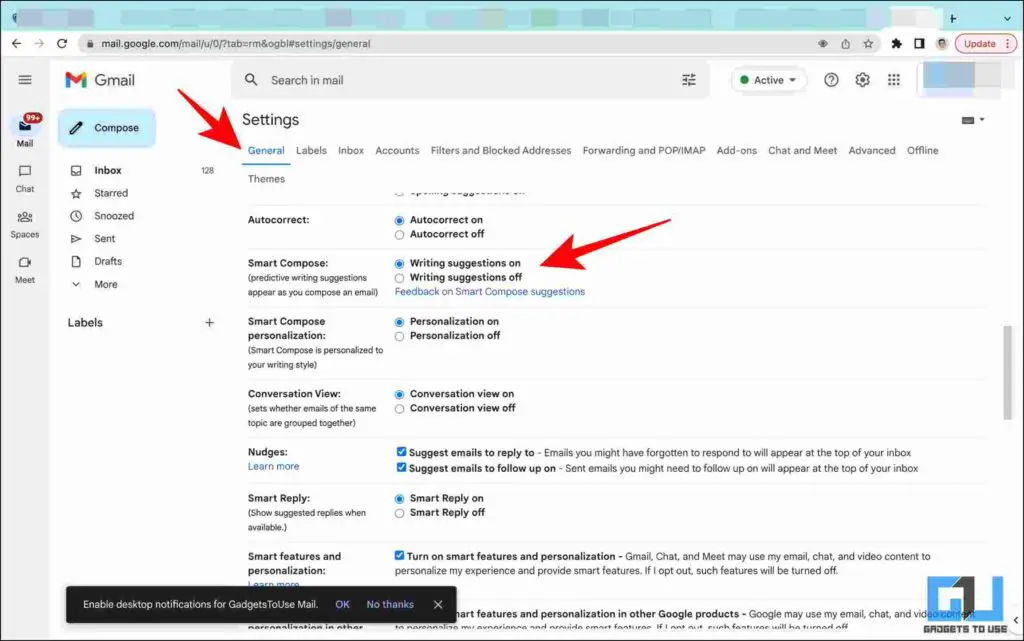Click No thanks on notifications prompt

pyautogui.click(x=390, y=604)
